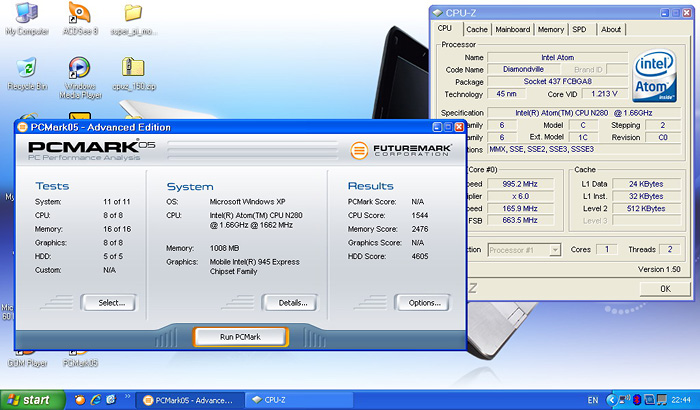Screen dimensions: 700x410
Task: Click the Threads value 2 field
Action: coord(670,250)
